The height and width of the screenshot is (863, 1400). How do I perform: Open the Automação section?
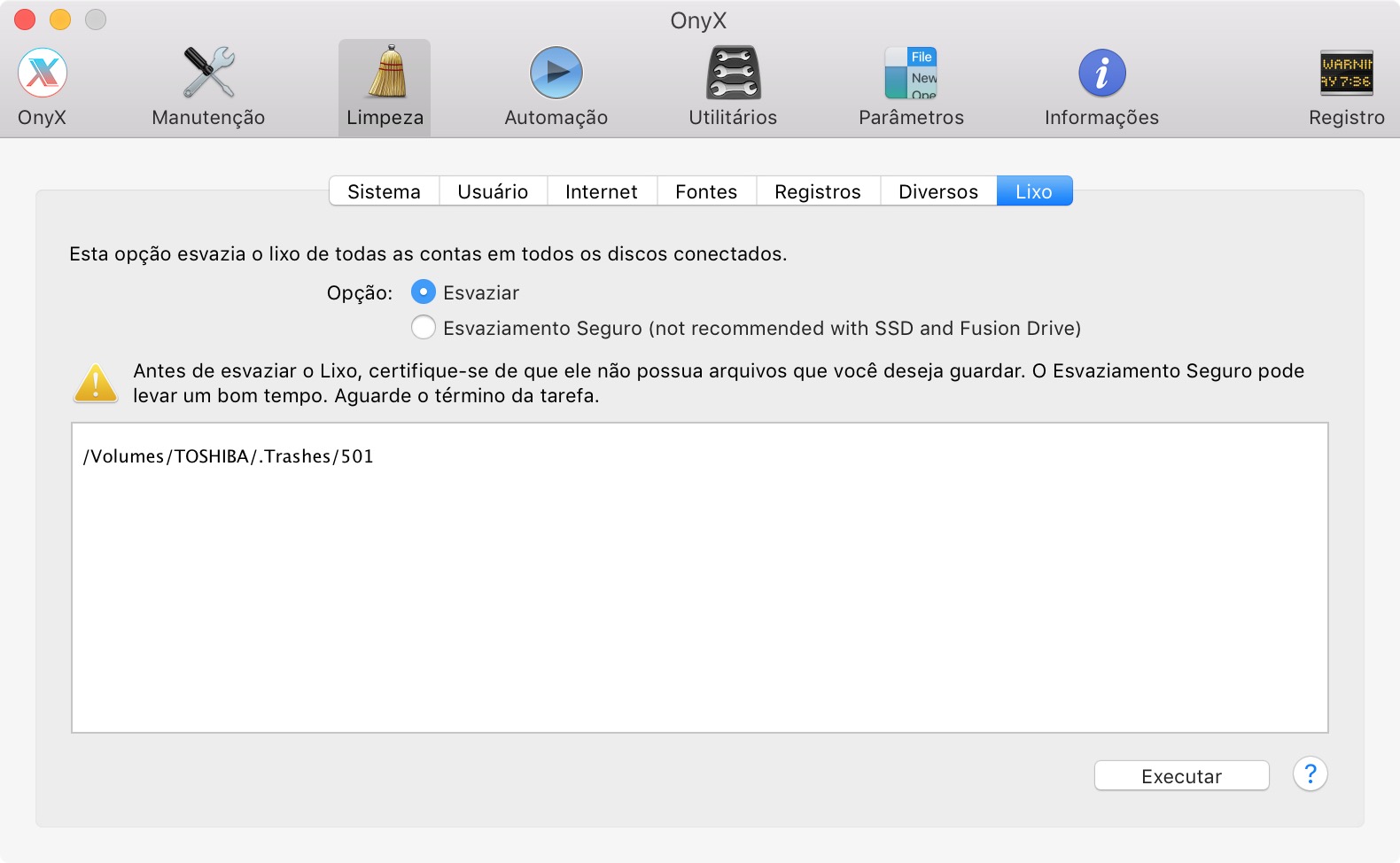[x=556, y=87]
